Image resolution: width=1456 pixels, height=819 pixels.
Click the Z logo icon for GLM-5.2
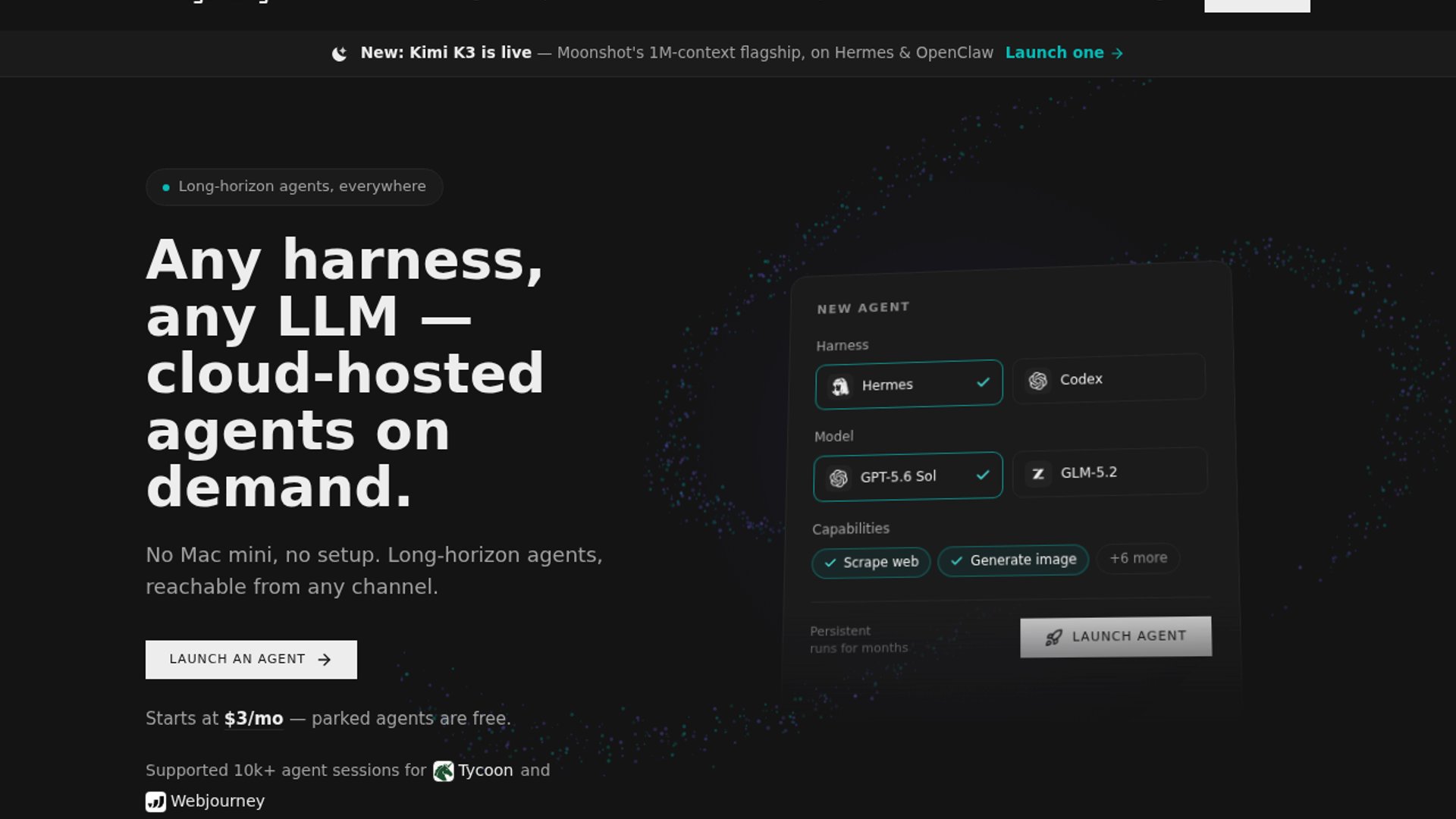click(1038, 474)
